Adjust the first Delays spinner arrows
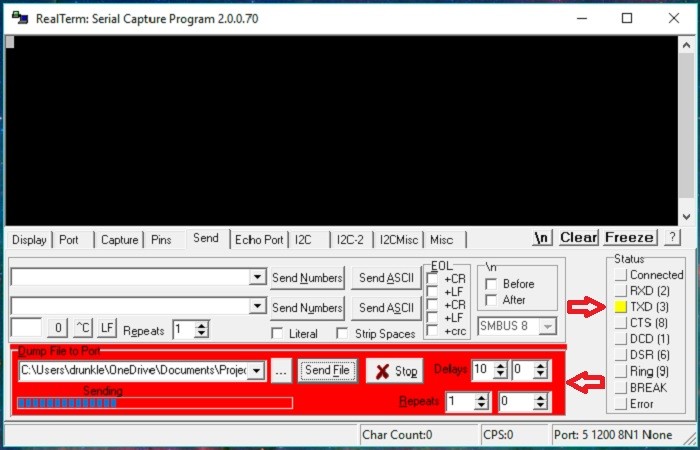 (500, 370)
